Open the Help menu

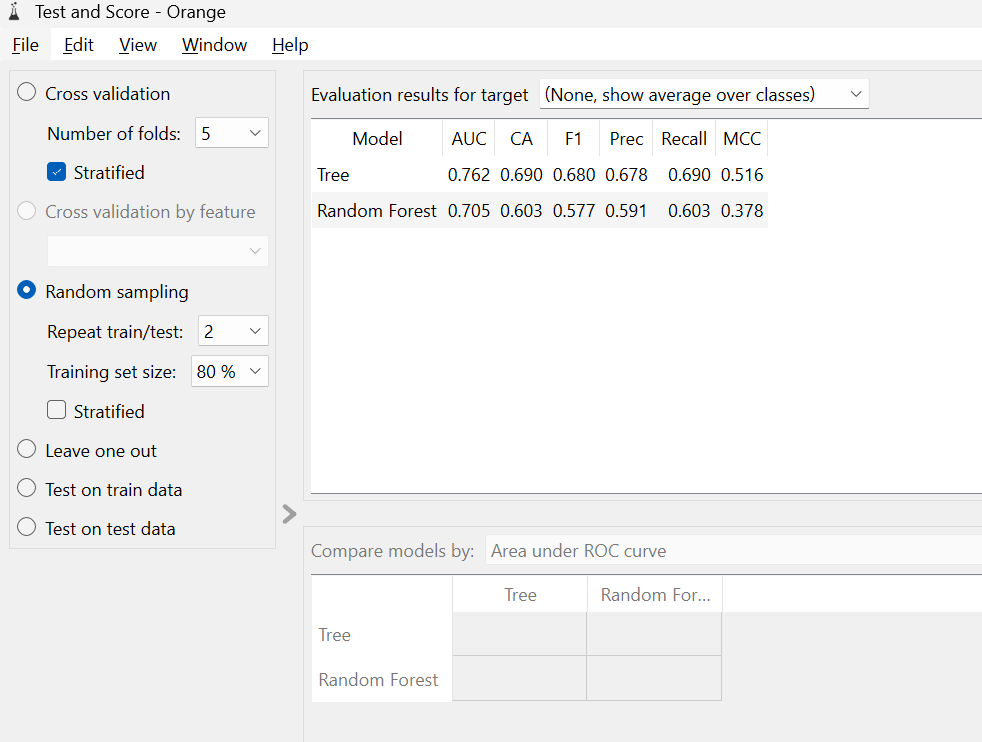pyautogui.click(x=290, y=45)
